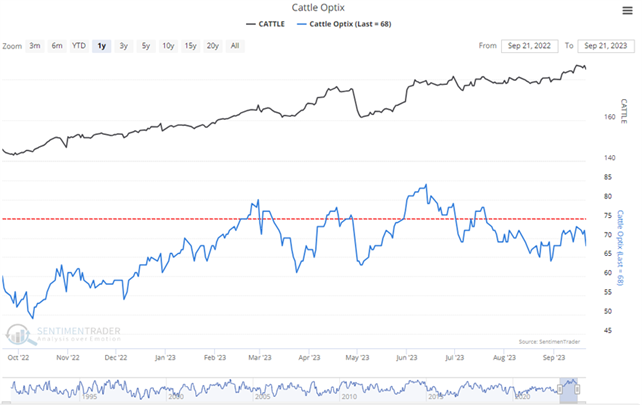
Task: Click the To date field
Action: point(608,46)
